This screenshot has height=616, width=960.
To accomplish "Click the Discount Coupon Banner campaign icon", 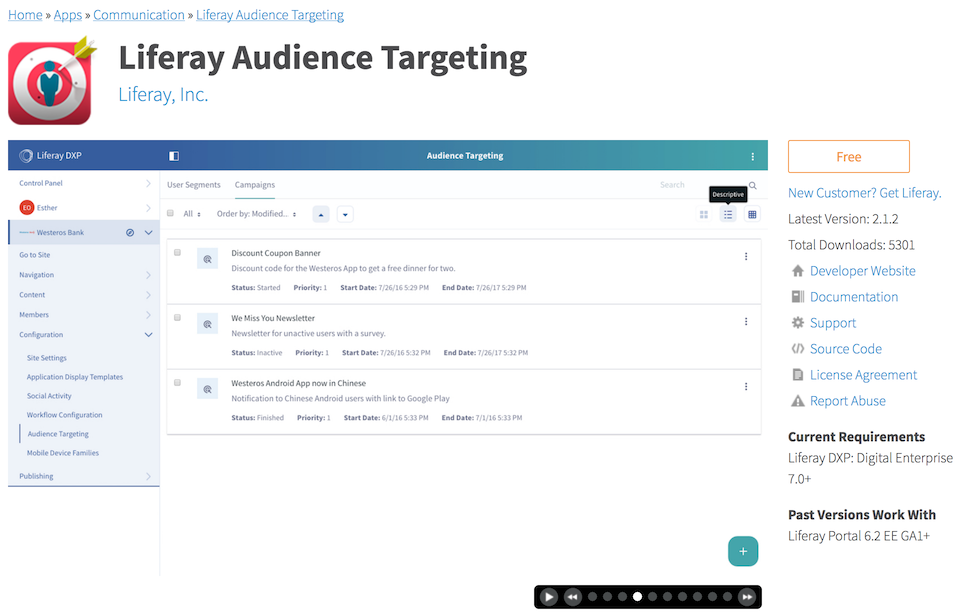I will click(208, 259).
